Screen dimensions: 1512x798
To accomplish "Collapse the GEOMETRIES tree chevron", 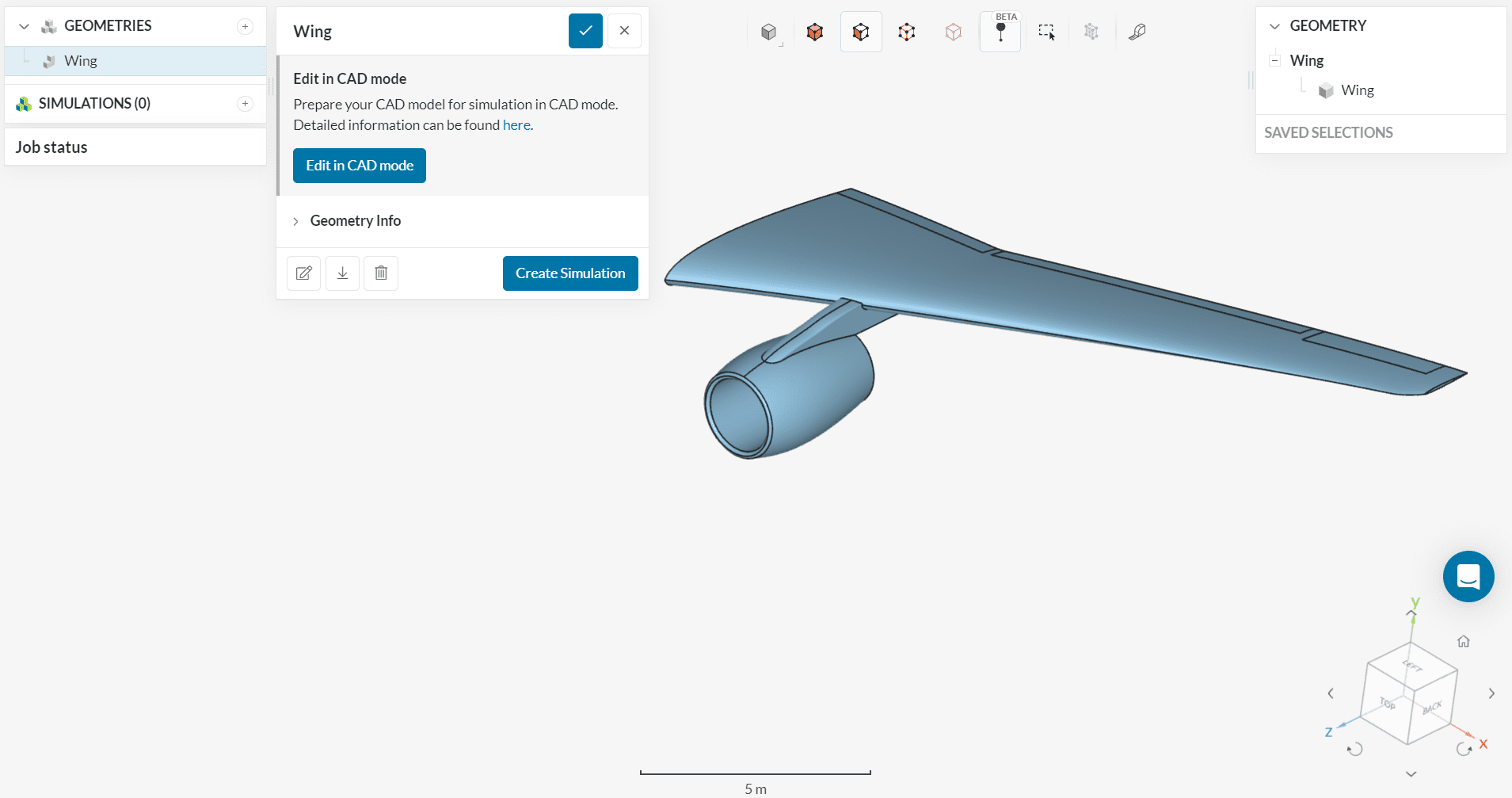I will point(25,26).
